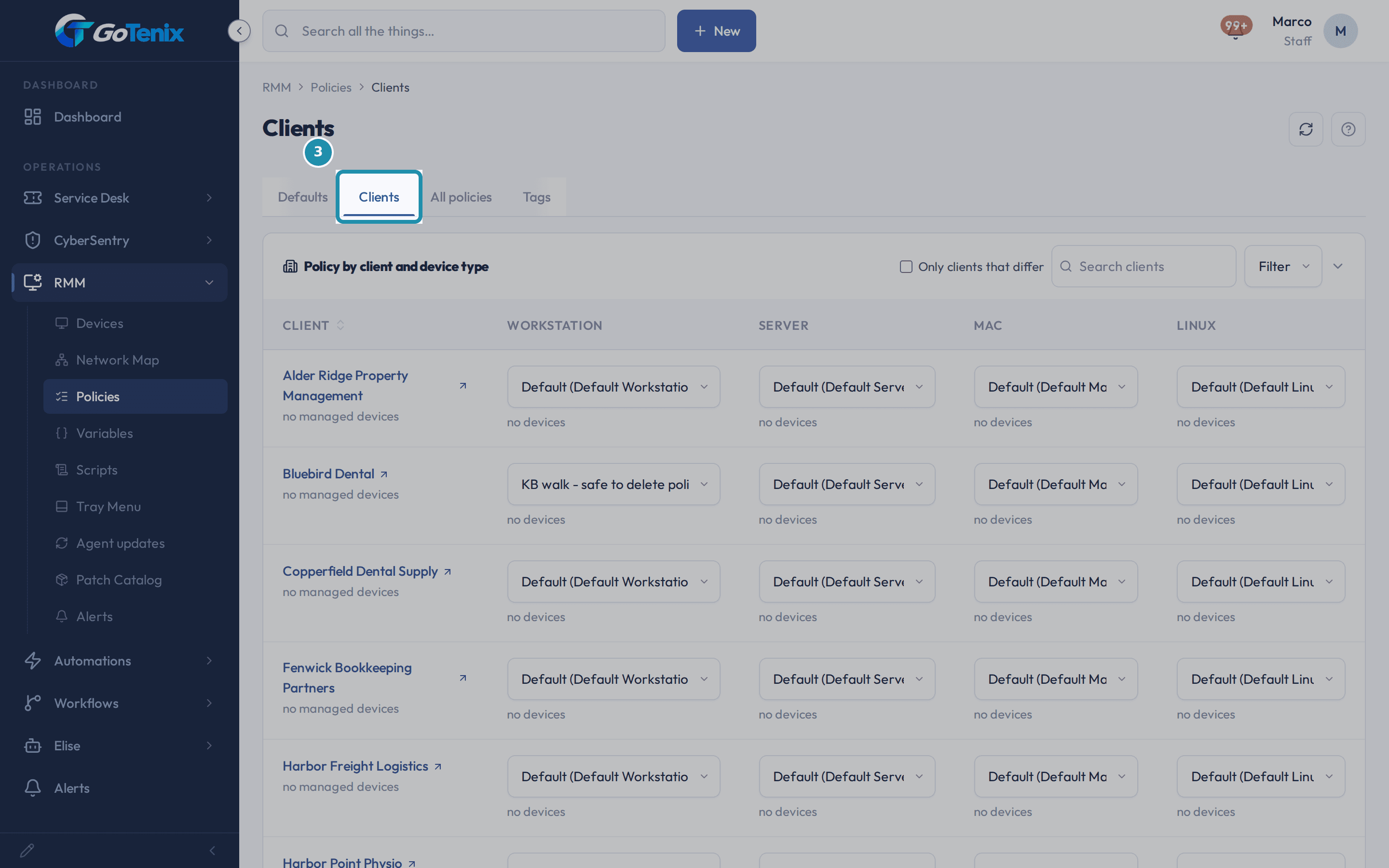Open Copperfield Dental Supply external link arrow
Screen dimensions: 1389x868
447,572
